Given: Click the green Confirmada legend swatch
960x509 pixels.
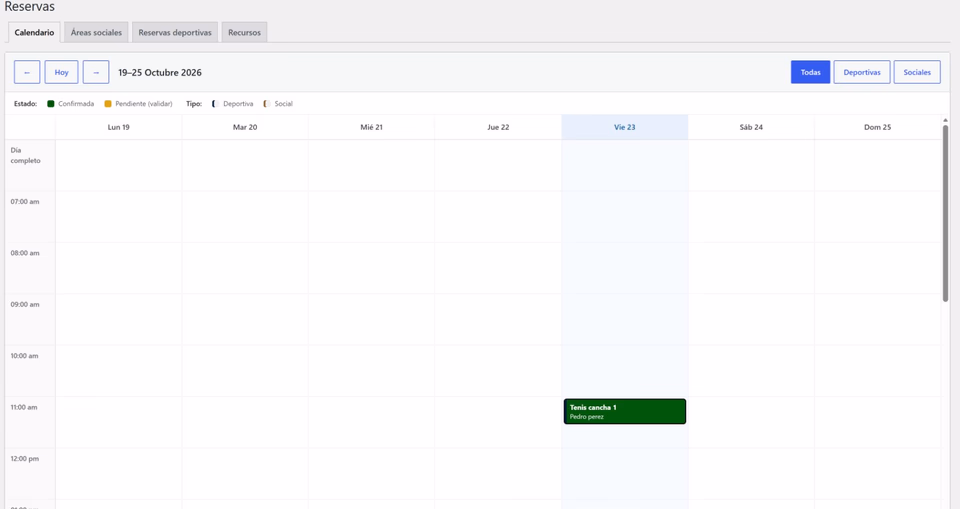Looking at the screenshot, I should click(51, 104).
